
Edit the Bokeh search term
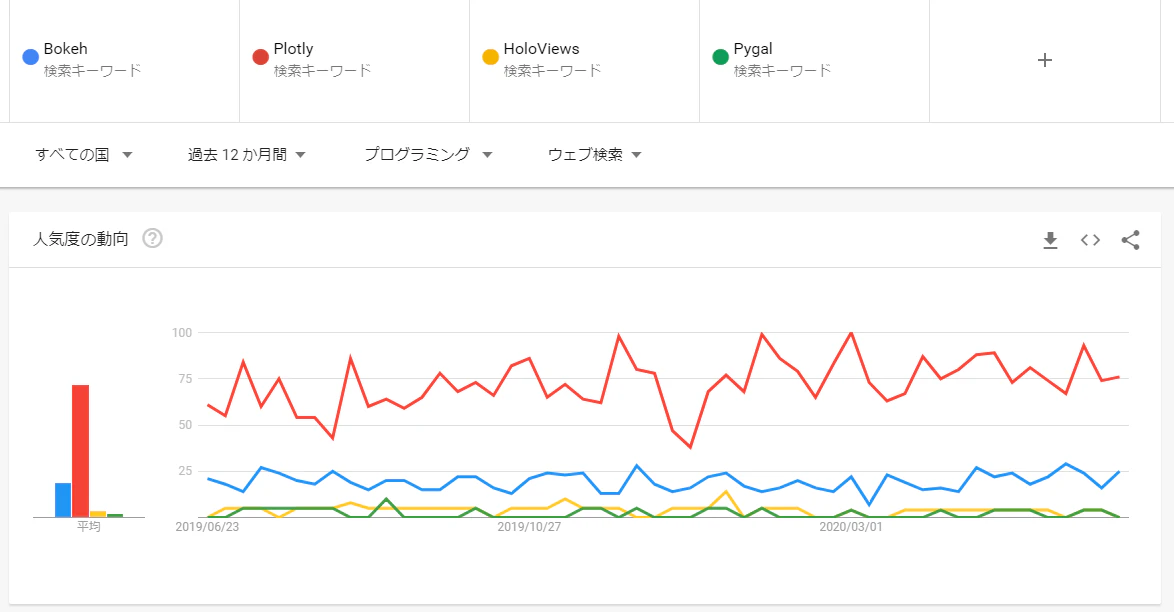coord(66,49)
